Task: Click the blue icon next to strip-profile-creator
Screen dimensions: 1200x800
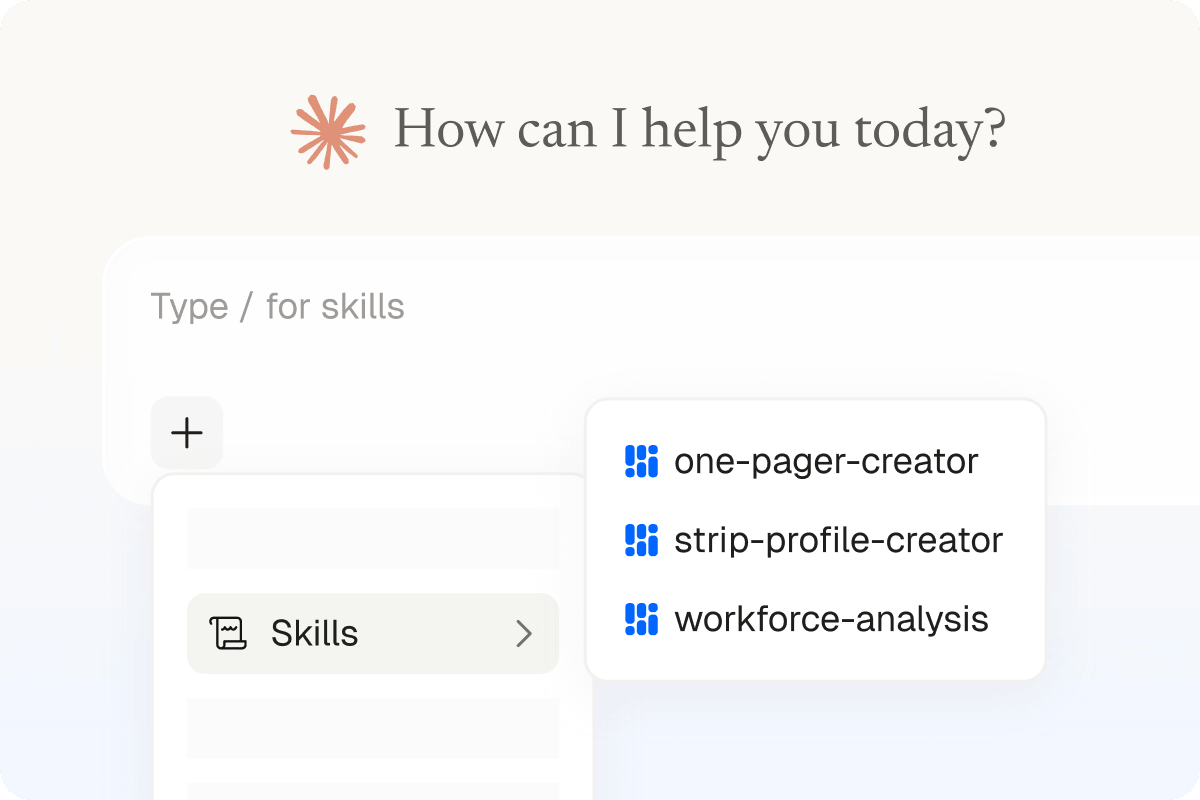Action: [x=641, y=540]
